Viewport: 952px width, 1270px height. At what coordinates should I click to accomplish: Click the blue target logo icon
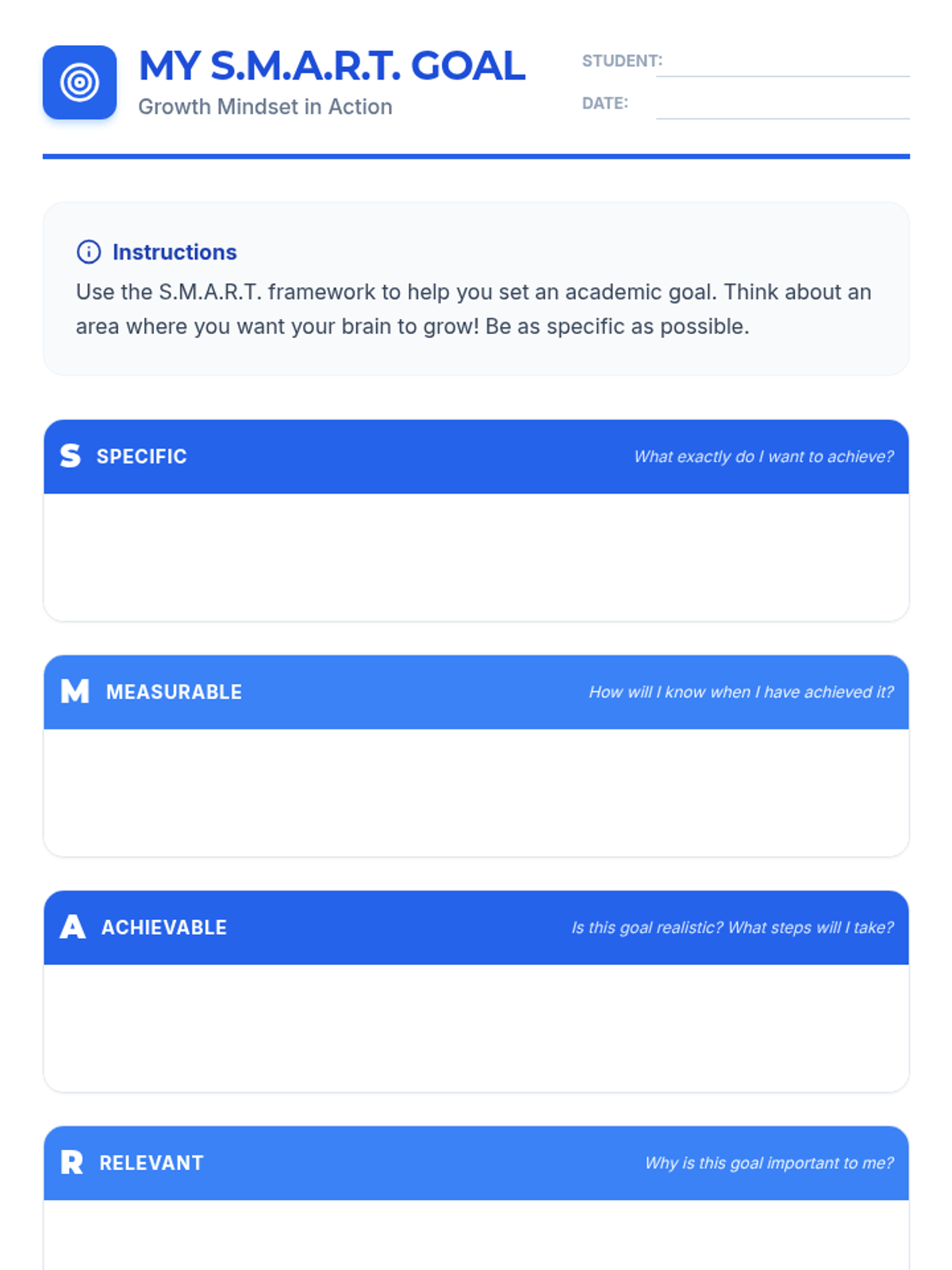click(79, 83)
